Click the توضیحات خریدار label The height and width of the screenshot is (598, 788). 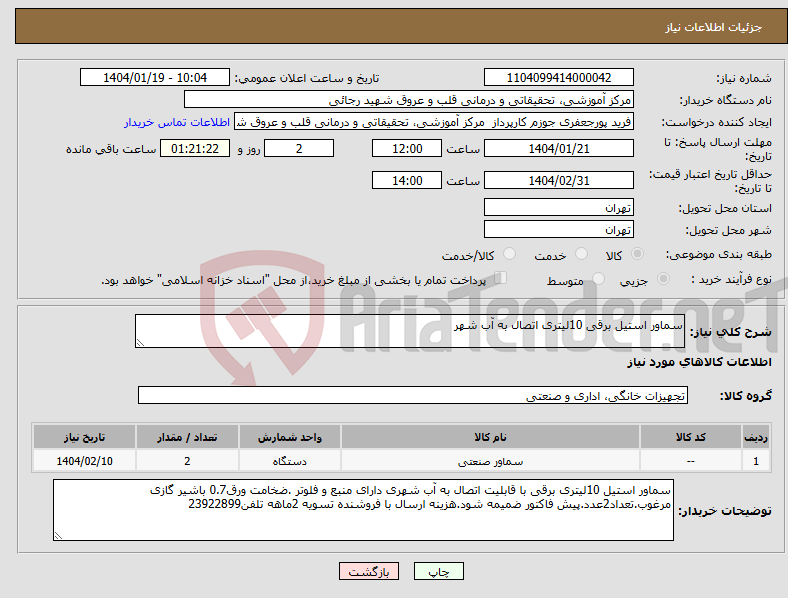point(725,511)
